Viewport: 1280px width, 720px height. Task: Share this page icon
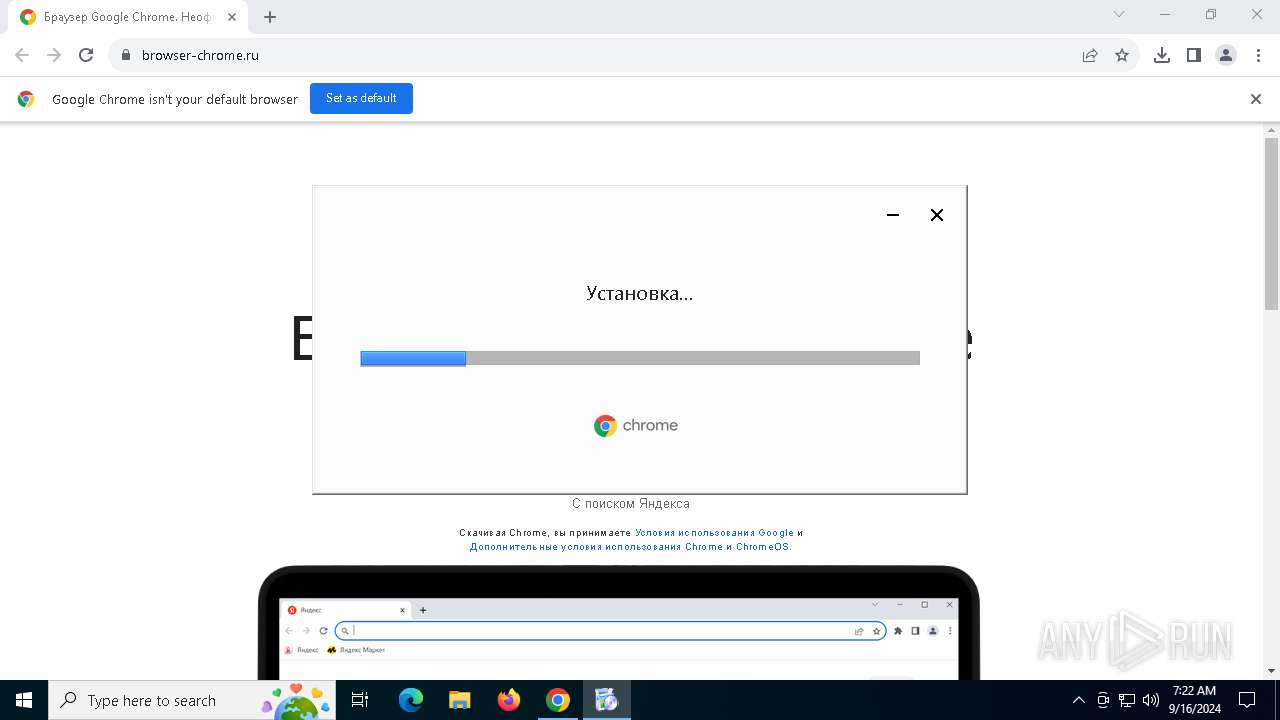pos(1090,55)
